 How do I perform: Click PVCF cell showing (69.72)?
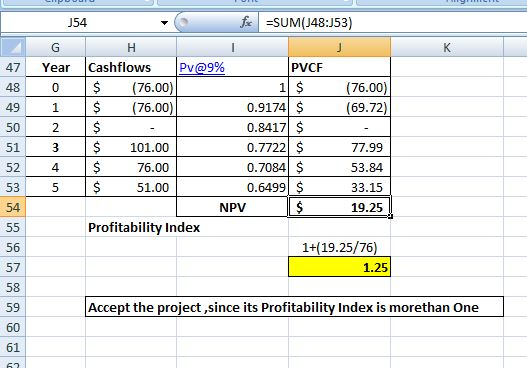tap(339, 107)
